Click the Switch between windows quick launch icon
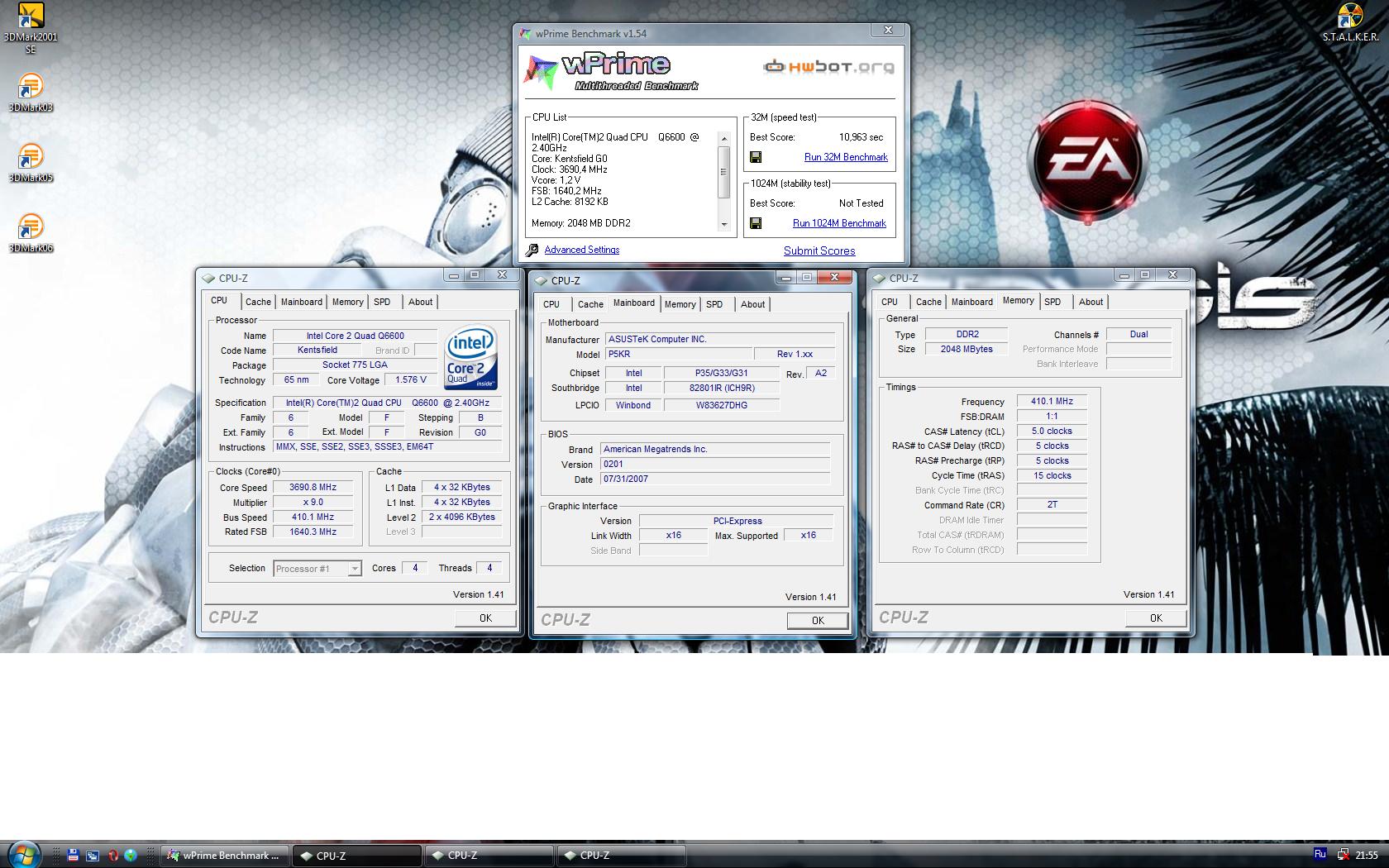 pos(93,856)
